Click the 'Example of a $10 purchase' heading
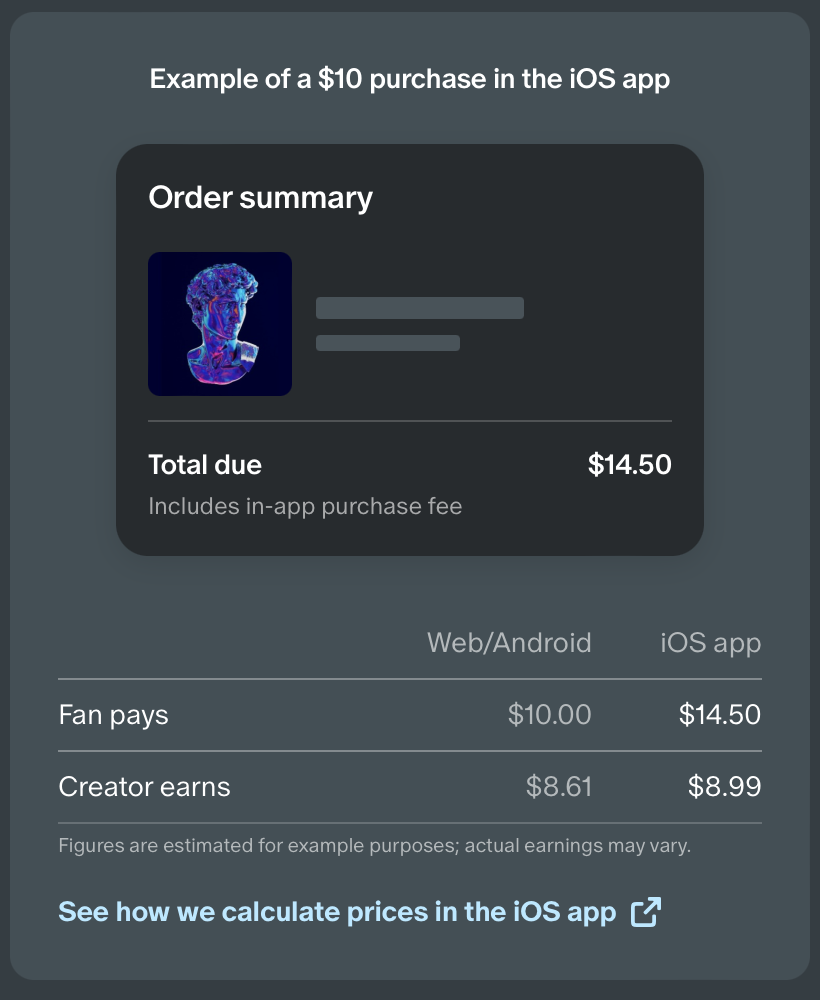820x1000 pixels. point(410,79)
